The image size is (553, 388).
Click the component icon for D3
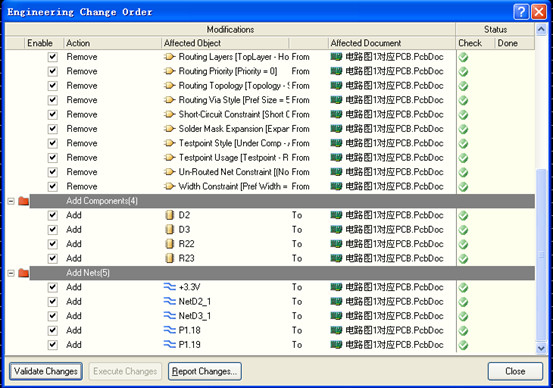(170, 230)
